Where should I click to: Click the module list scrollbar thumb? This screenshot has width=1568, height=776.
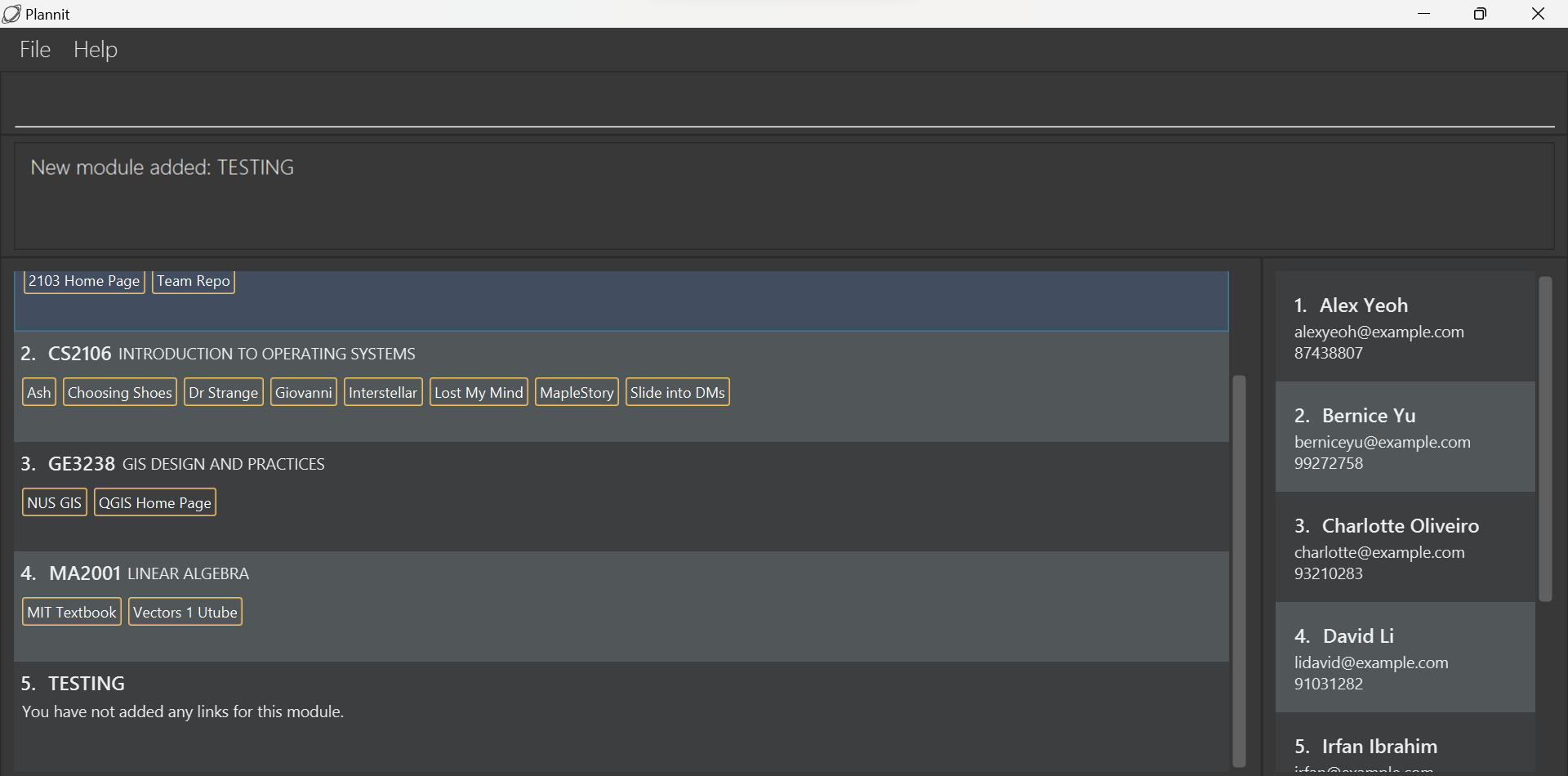point(1239,571)
